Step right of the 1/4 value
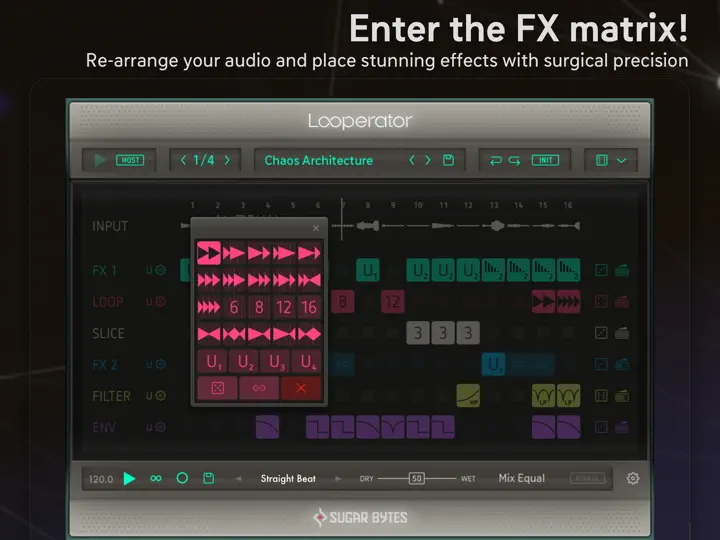The width and height of the screenshot is (720, 540). pos(227,160)
